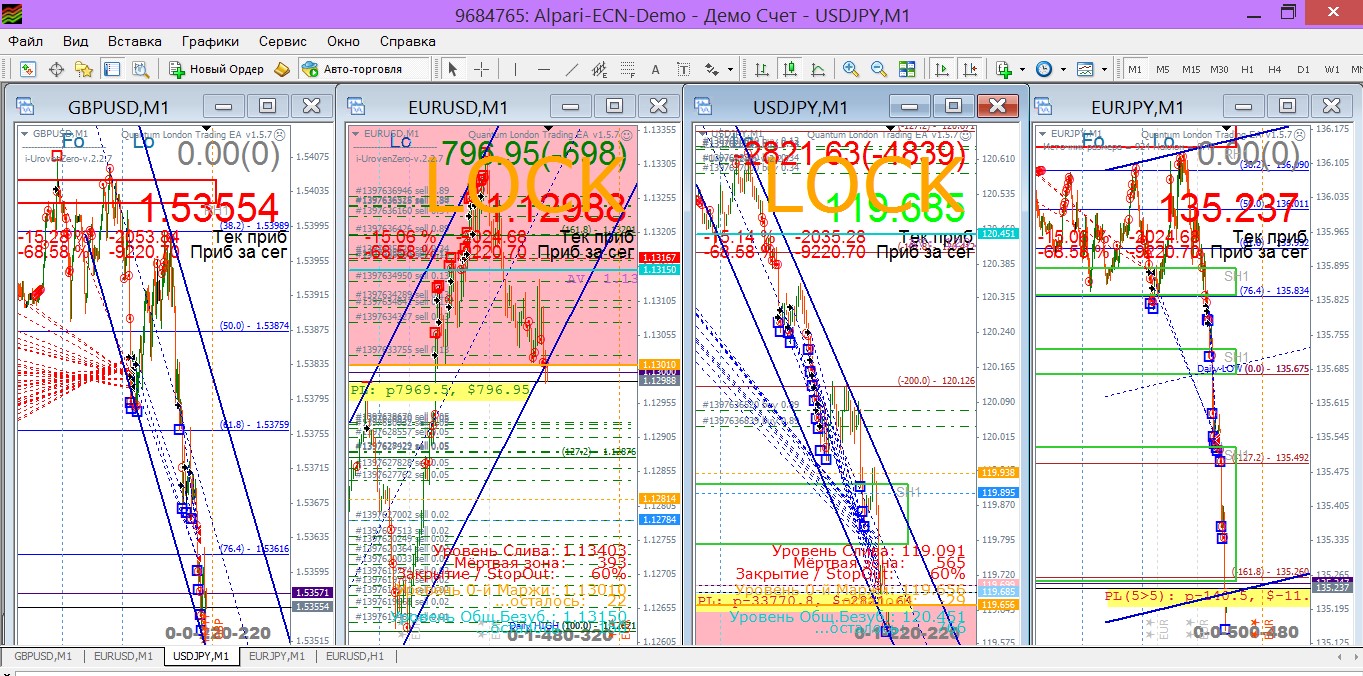This screenshot has height=676, width=1363.
Task: Switch to the GBPUSD,M1 bottom tab
Action: (x=41, y=656)
